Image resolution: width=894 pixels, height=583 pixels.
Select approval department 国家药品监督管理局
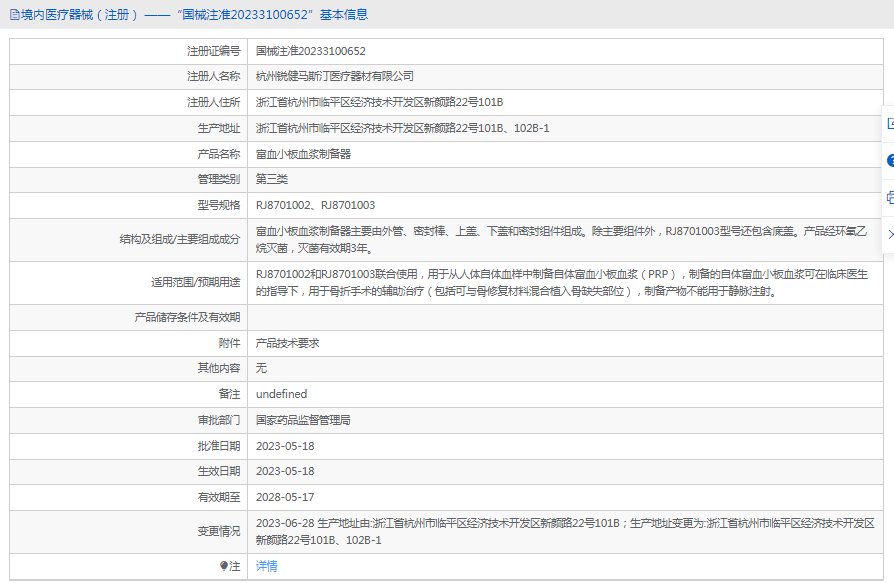tap(303, 420)
